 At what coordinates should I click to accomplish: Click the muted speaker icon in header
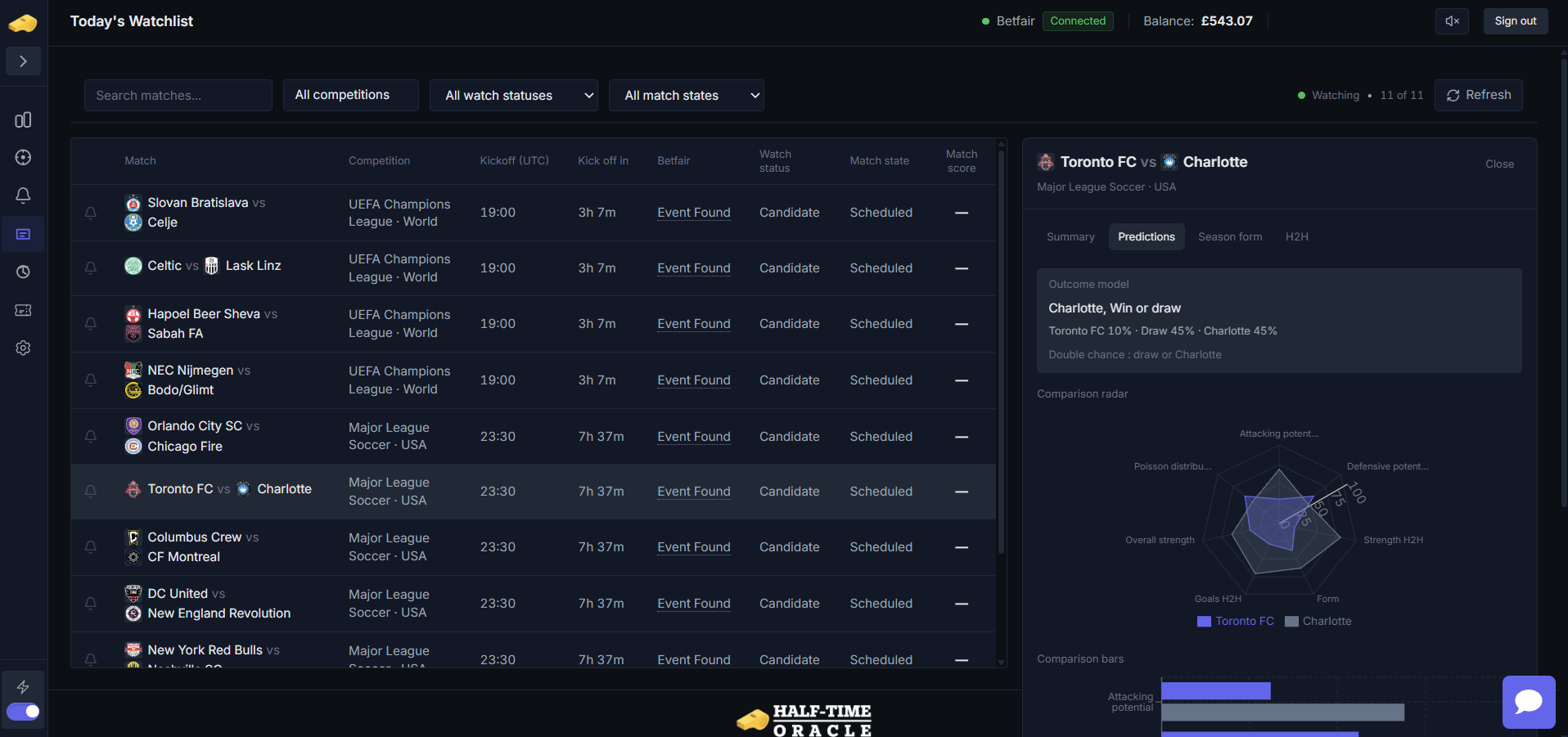[x=1452, y=21]
